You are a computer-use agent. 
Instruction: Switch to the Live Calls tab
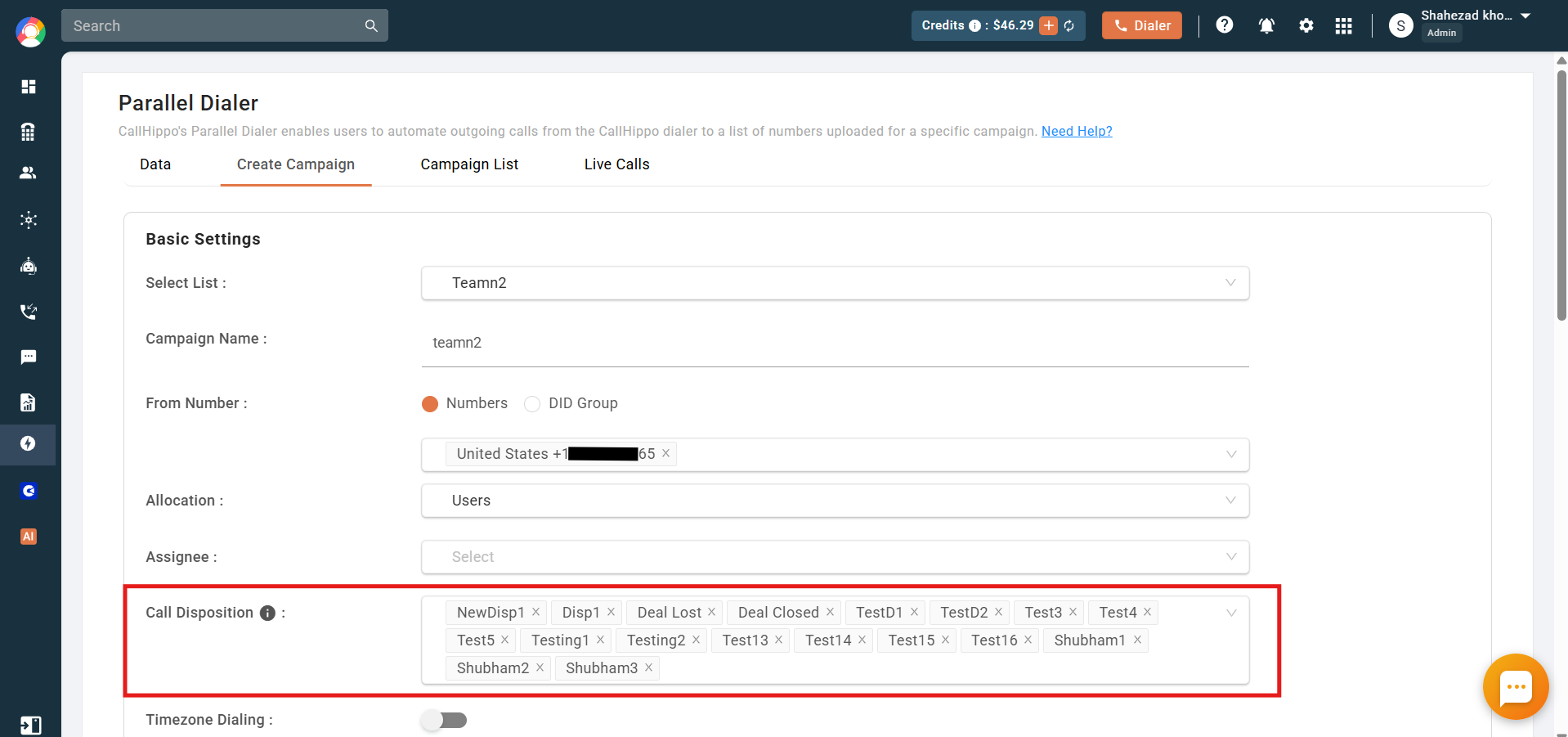tap(616, 164)
